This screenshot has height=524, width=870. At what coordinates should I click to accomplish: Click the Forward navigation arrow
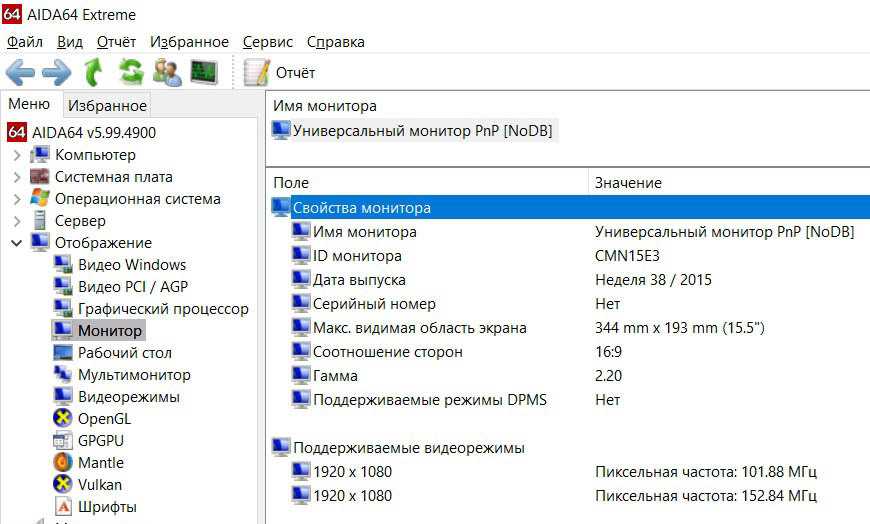[57, 73]
